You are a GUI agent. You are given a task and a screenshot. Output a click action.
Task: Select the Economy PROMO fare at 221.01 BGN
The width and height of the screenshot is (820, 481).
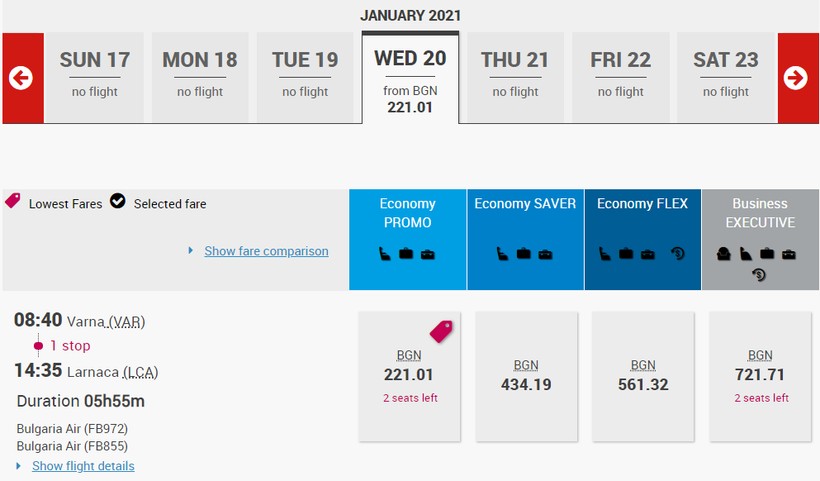point(409,375)
